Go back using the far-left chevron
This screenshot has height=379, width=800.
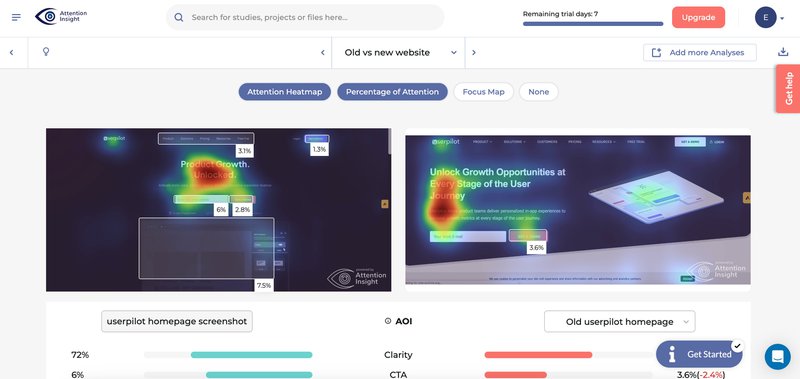(x=11, y=53)
